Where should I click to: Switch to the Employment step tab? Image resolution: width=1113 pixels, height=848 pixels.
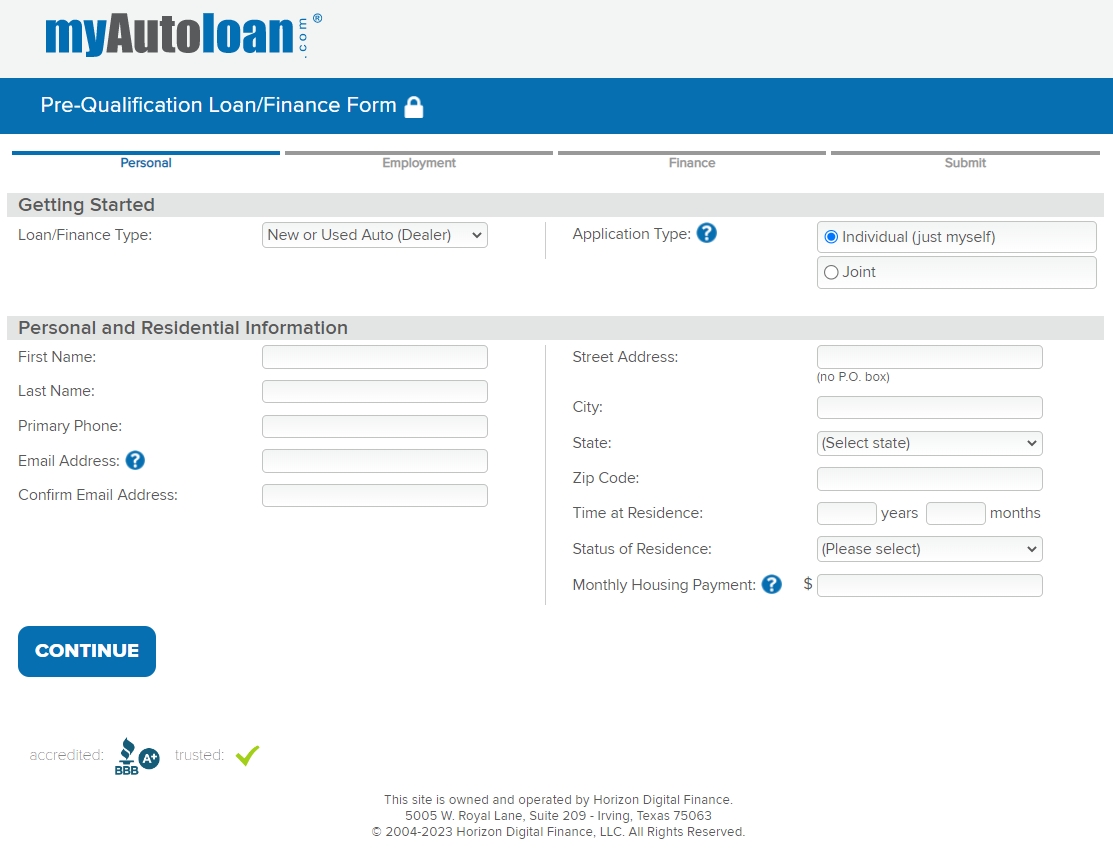pos(419,161)
